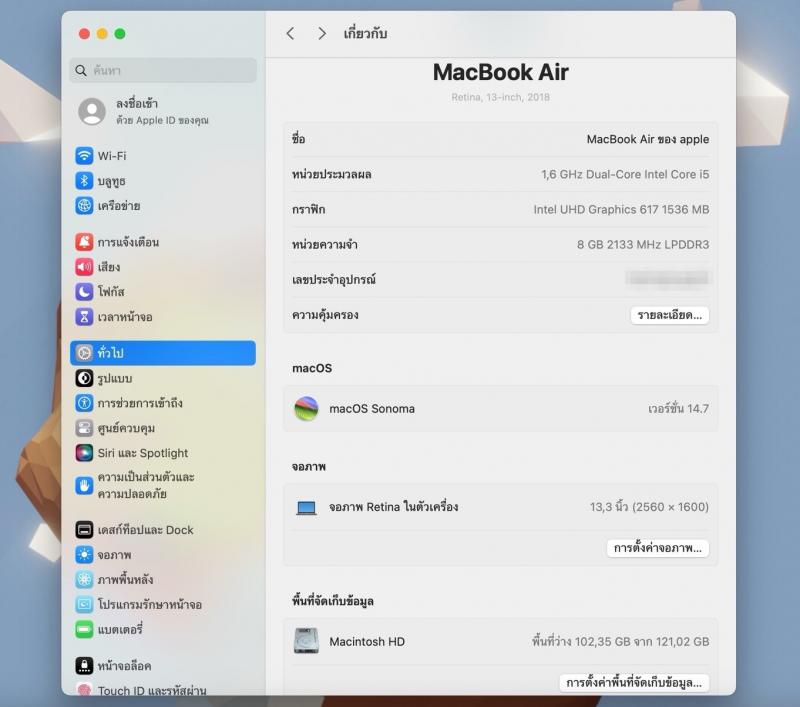Screen dimensions: 800x707
Task: Open the Network (เครือข่าย) globe icon
Action: click(84, 206)
